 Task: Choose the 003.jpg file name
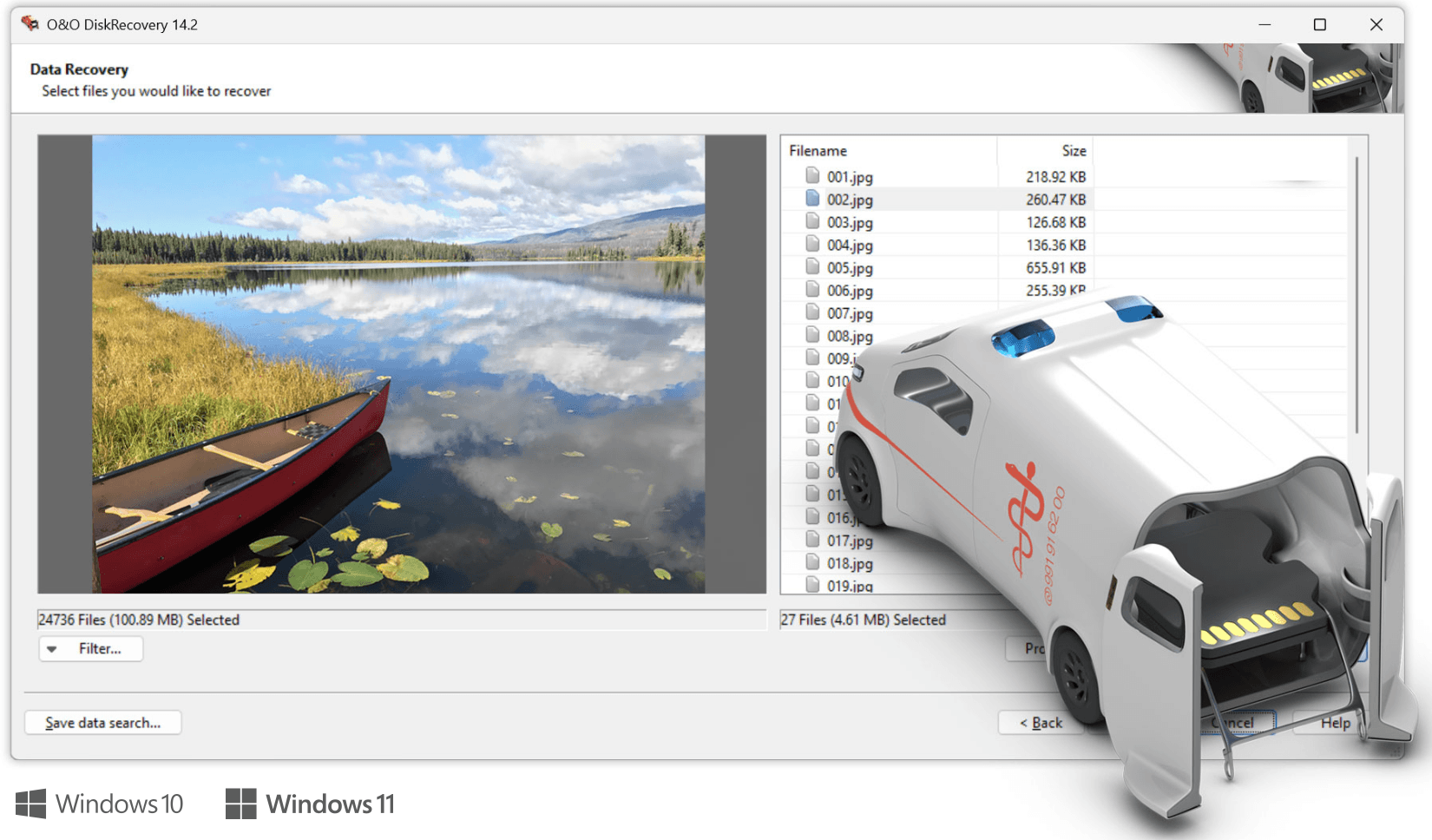(x=850, y=222)
